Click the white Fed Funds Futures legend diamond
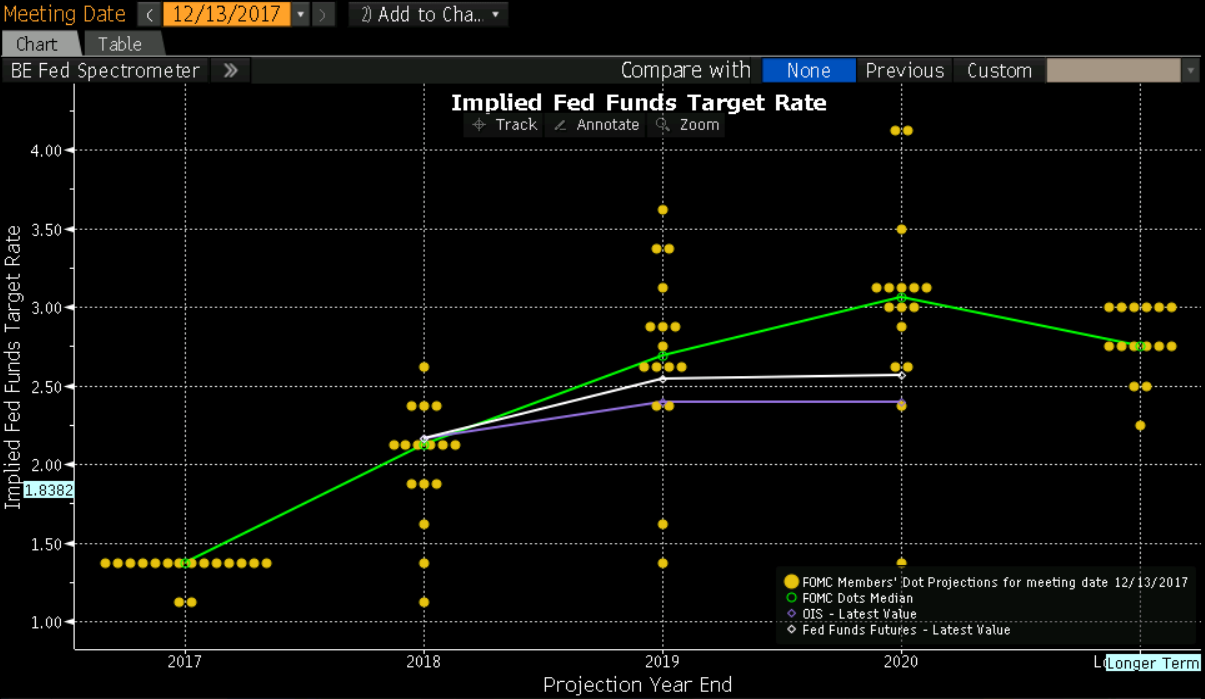1205x699 pixels. coord(792,630)
